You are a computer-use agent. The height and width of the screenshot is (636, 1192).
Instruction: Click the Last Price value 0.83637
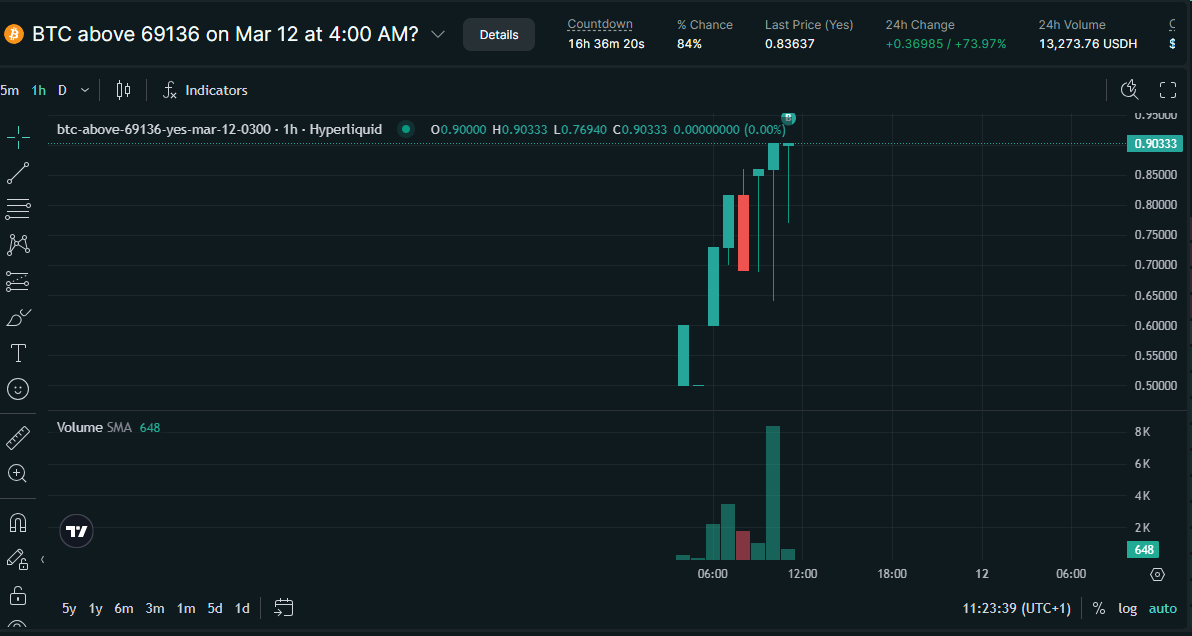click(x=789, y=44)
